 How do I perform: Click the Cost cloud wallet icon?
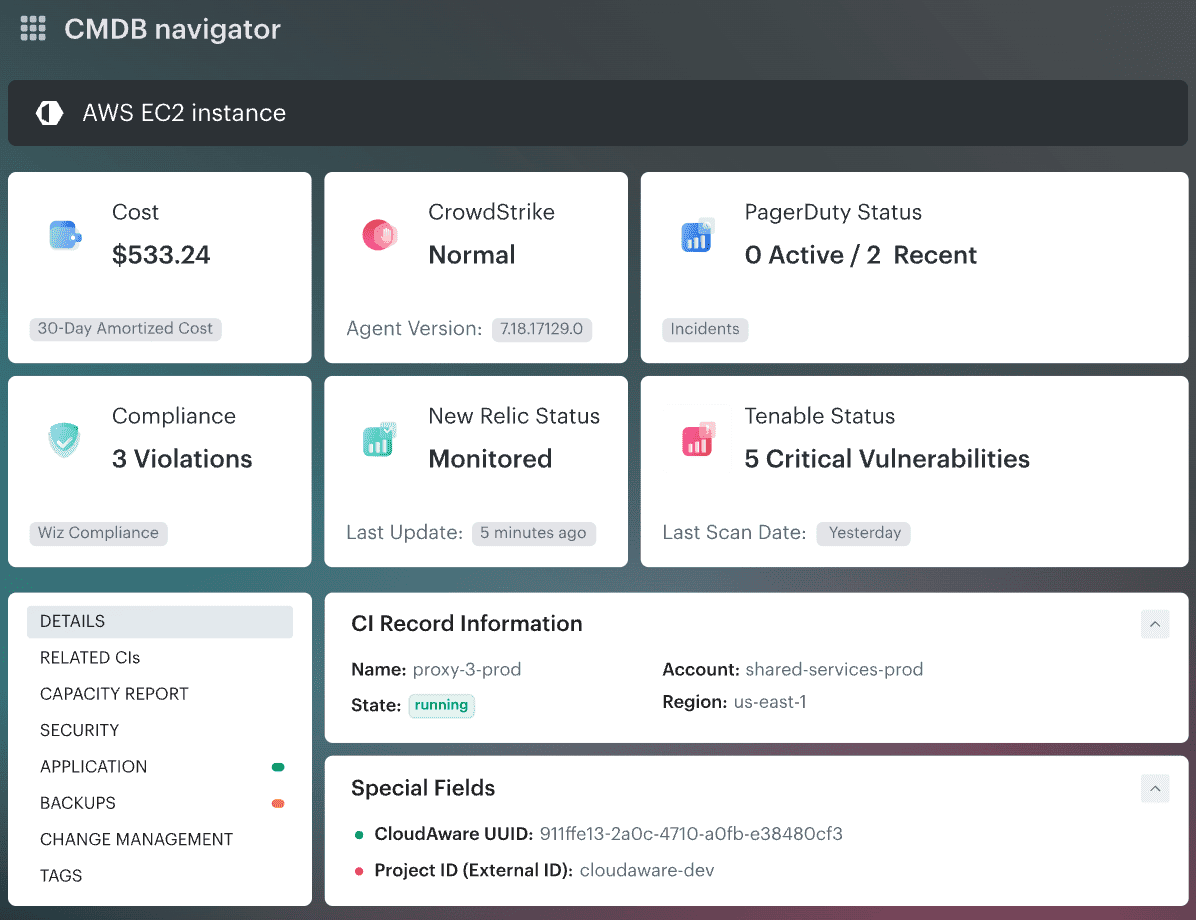[x=64, y=234]
